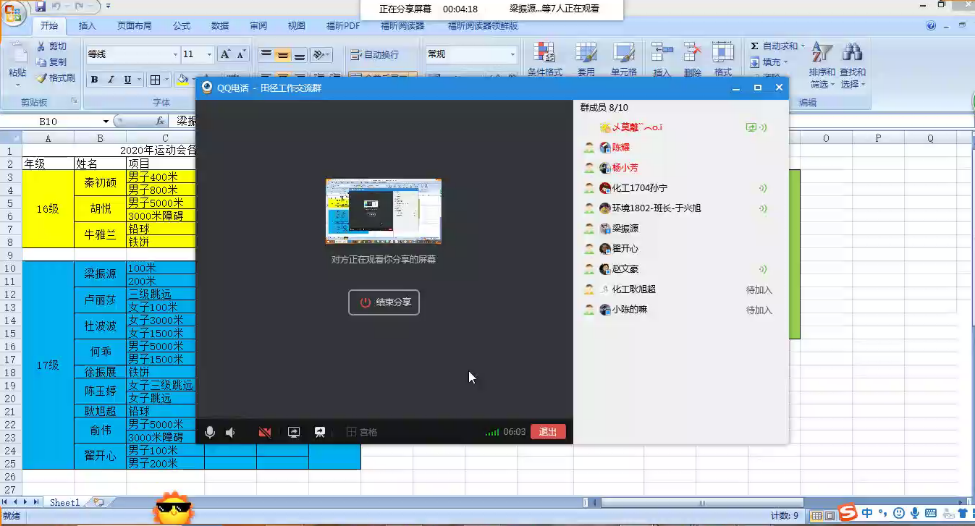Mute the microphone in QQ call

(210, 432)
